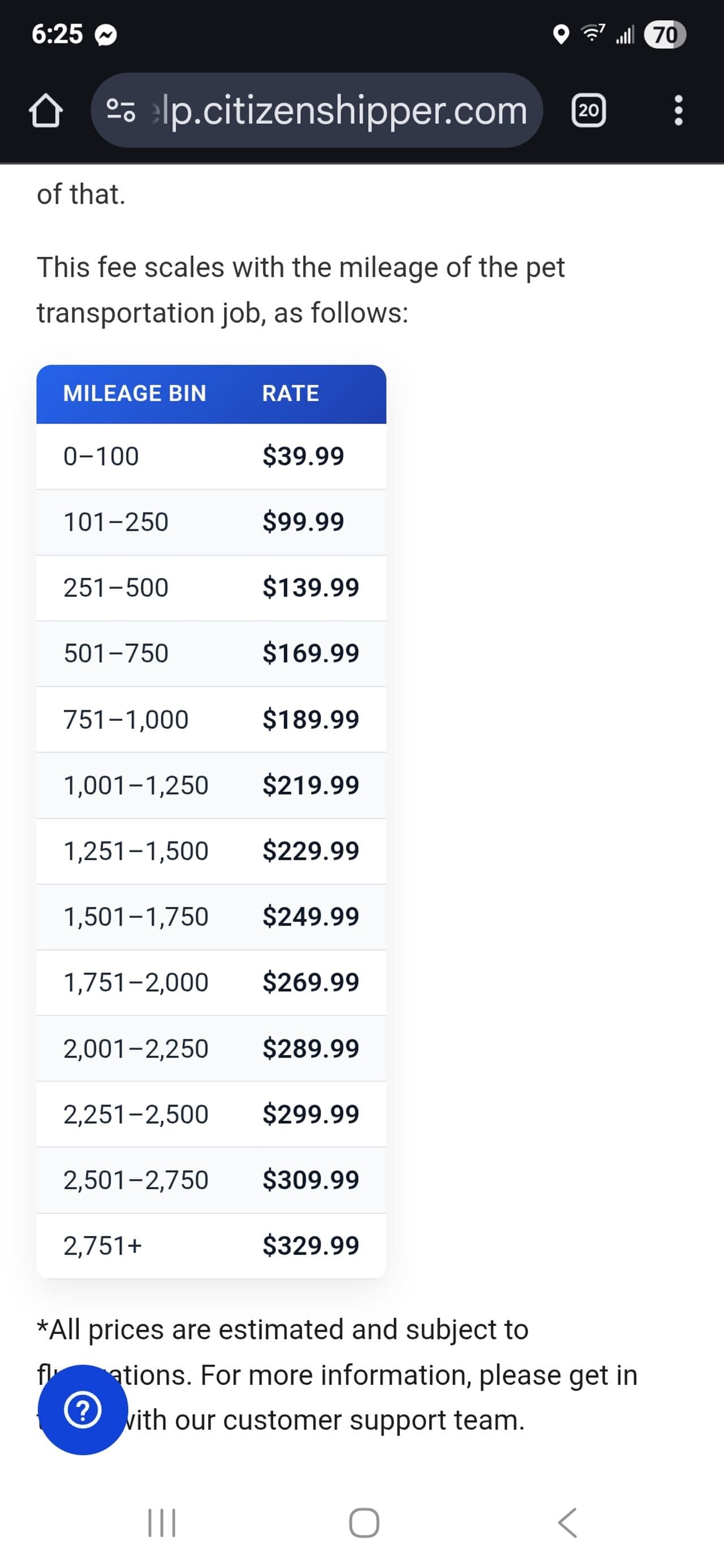Open the tab switcher showing 20 tabs
The width and height of the screenshot is (724, 1568).
click(588, 111)
